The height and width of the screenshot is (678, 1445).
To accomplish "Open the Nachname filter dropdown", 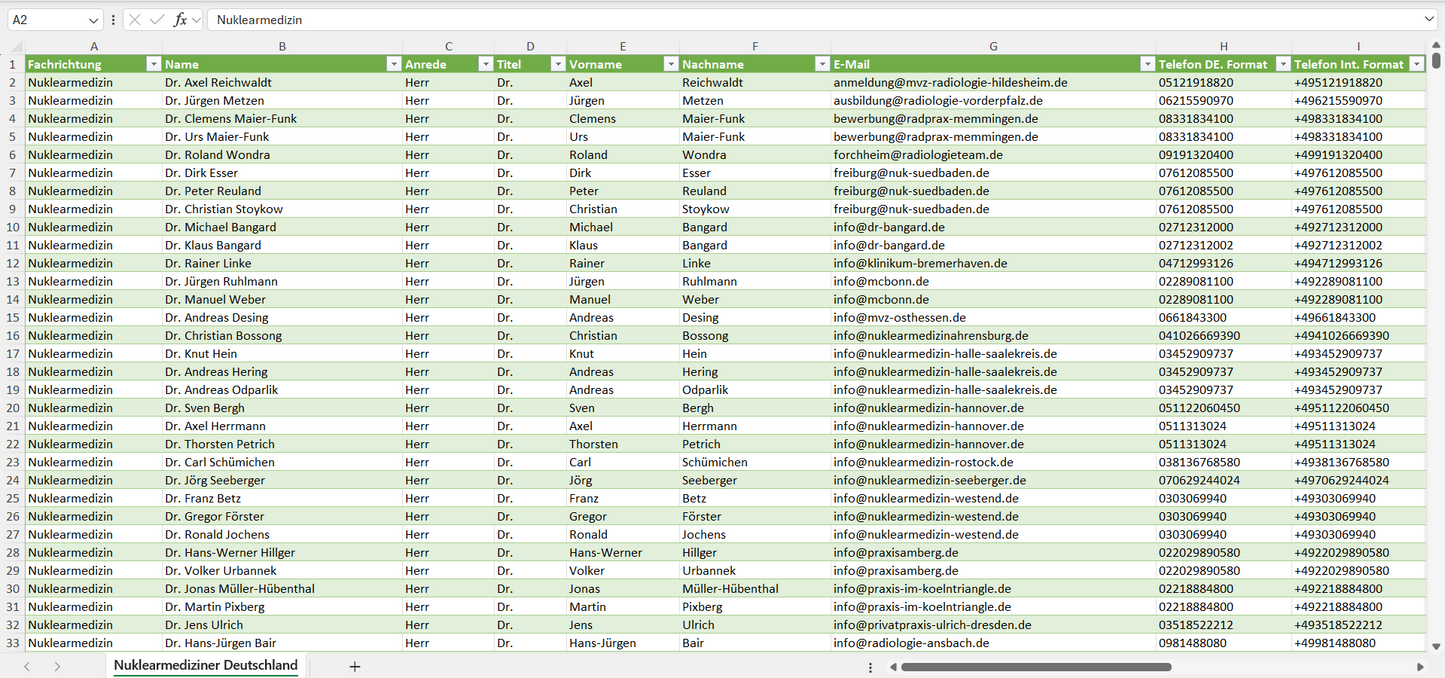I will (821, 64).
